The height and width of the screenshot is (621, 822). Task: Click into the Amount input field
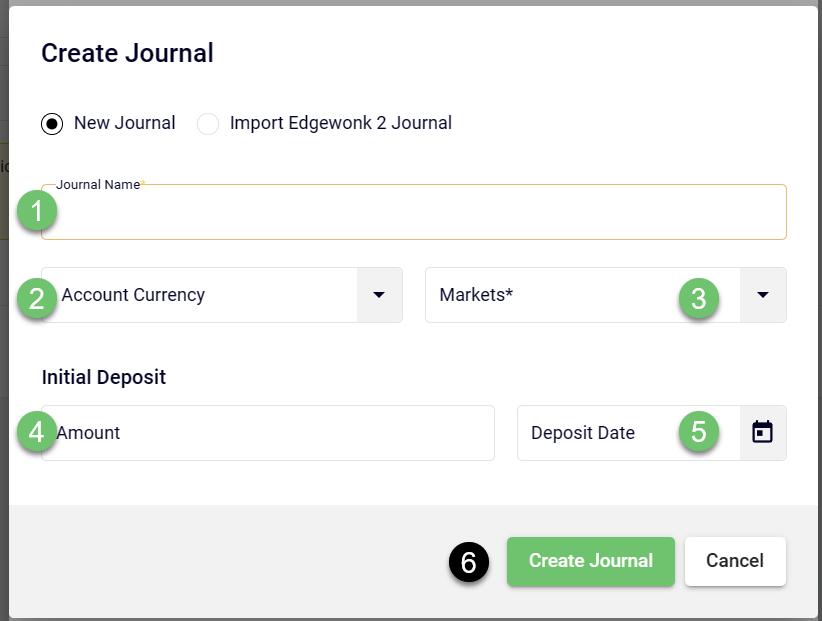[270, 433]
